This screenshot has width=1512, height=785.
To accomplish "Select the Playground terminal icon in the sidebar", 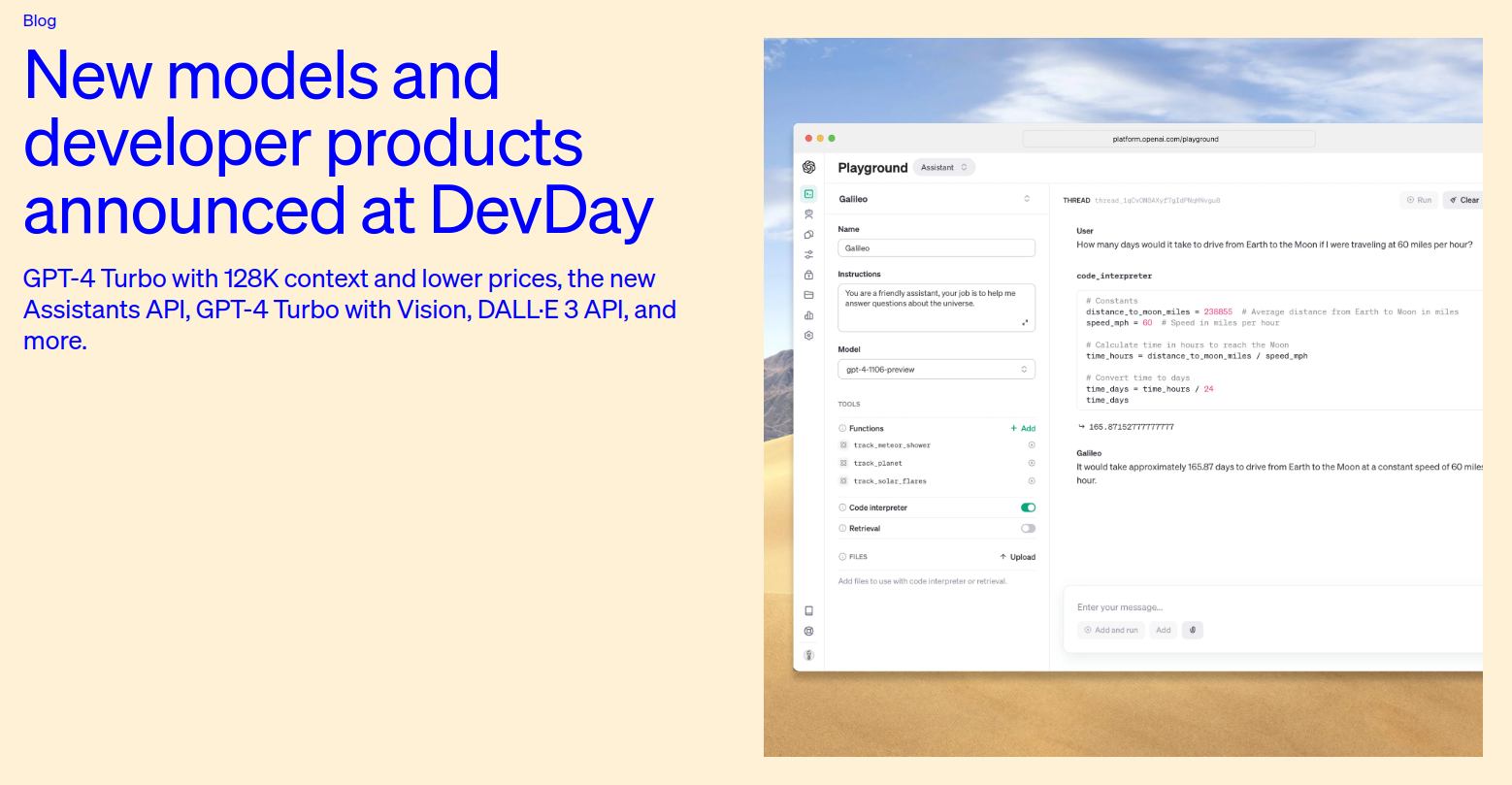I will [x=808, y=194].
